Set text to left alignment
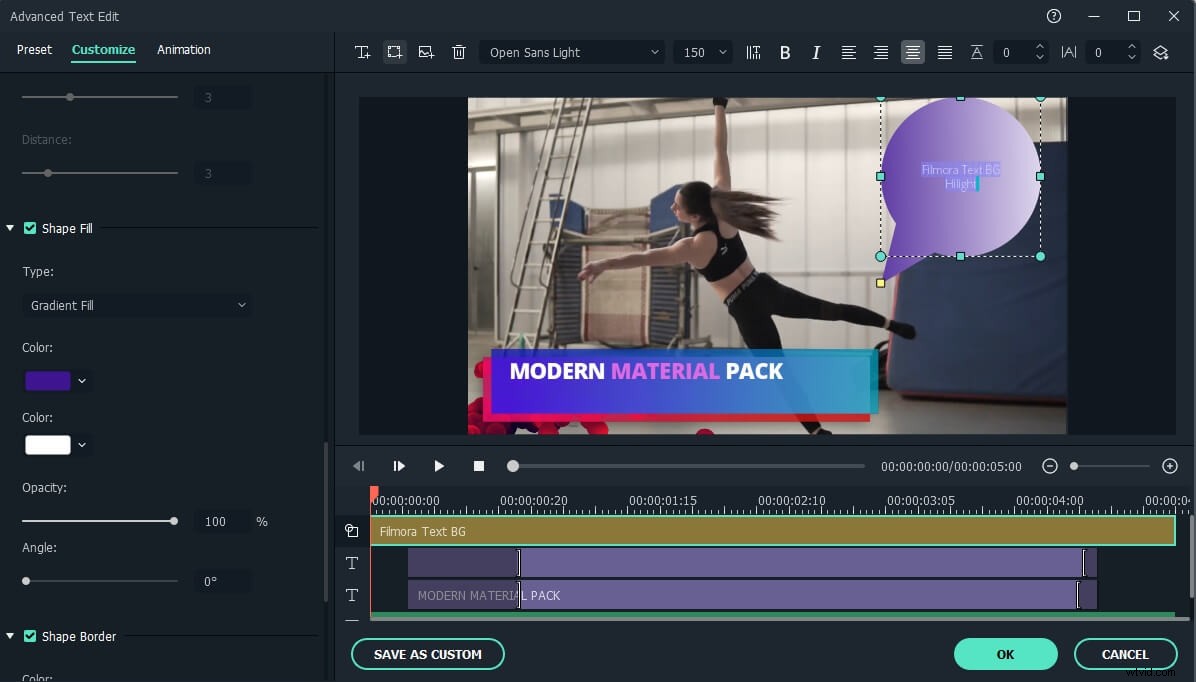 click(849, 52)
